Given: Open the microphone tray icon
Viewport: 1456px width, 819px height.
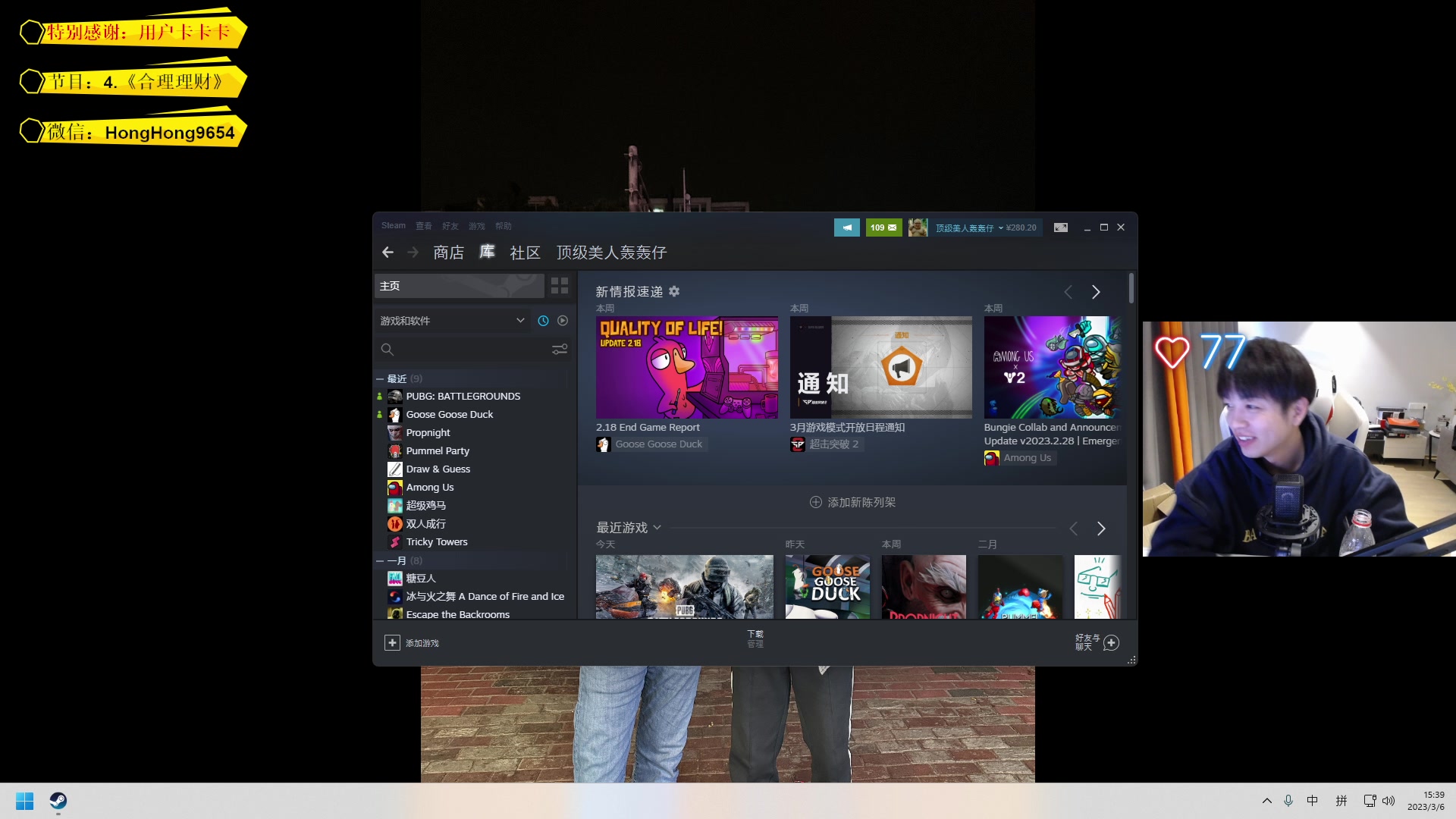Looking at the screenshot, I should (1288, 801).
